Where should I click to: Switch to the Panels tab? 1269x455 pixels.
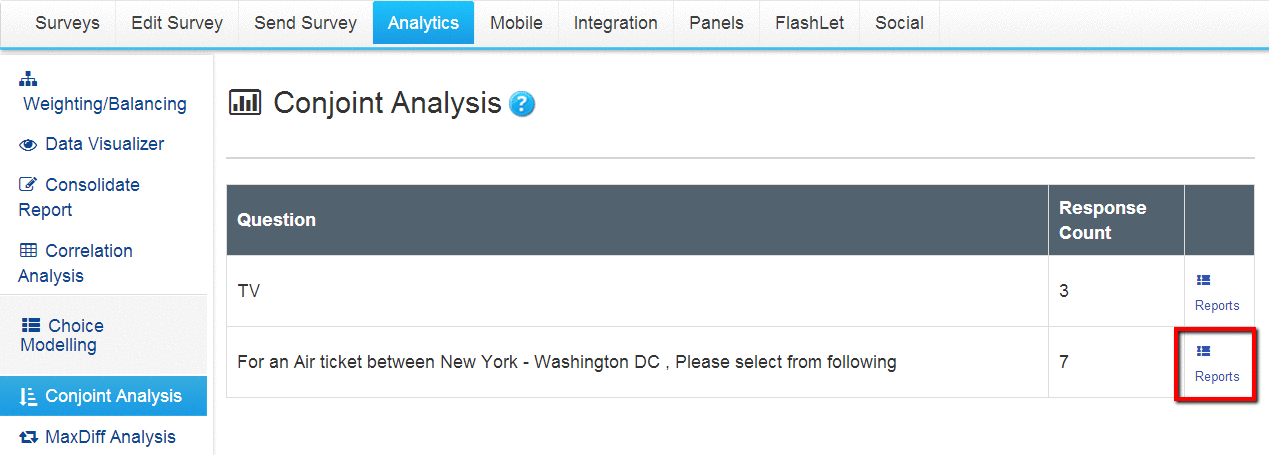click(x=717, y=23)
